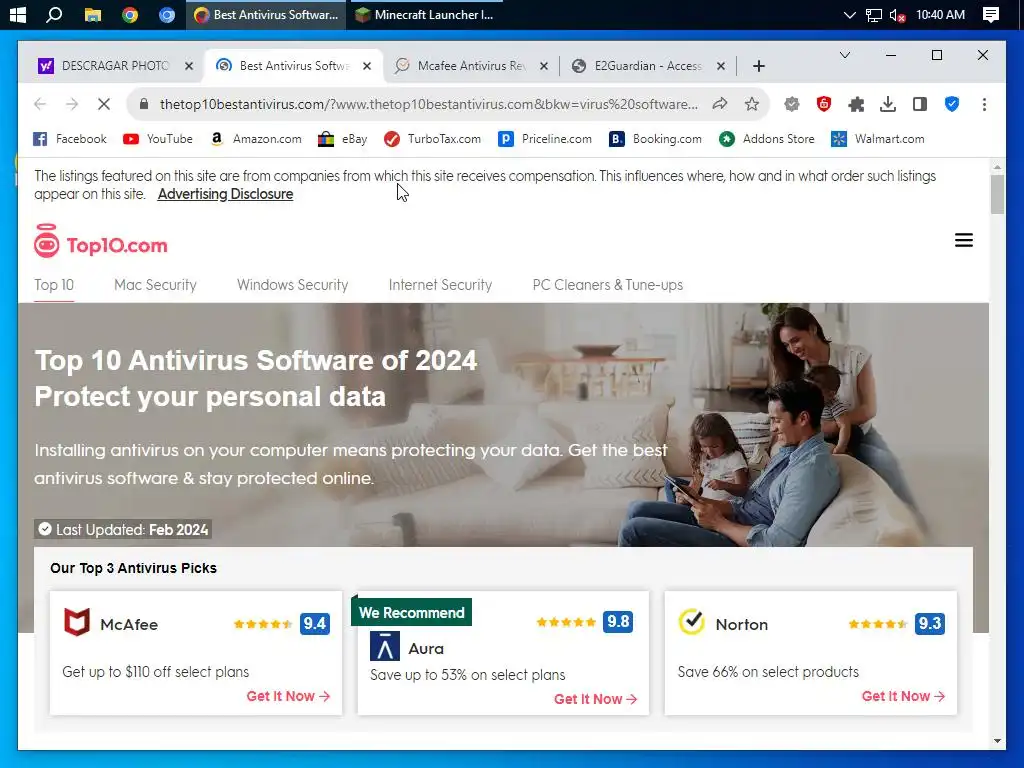Bookmark this page with star
The image size is (1024, 768).
pos(752,104)
